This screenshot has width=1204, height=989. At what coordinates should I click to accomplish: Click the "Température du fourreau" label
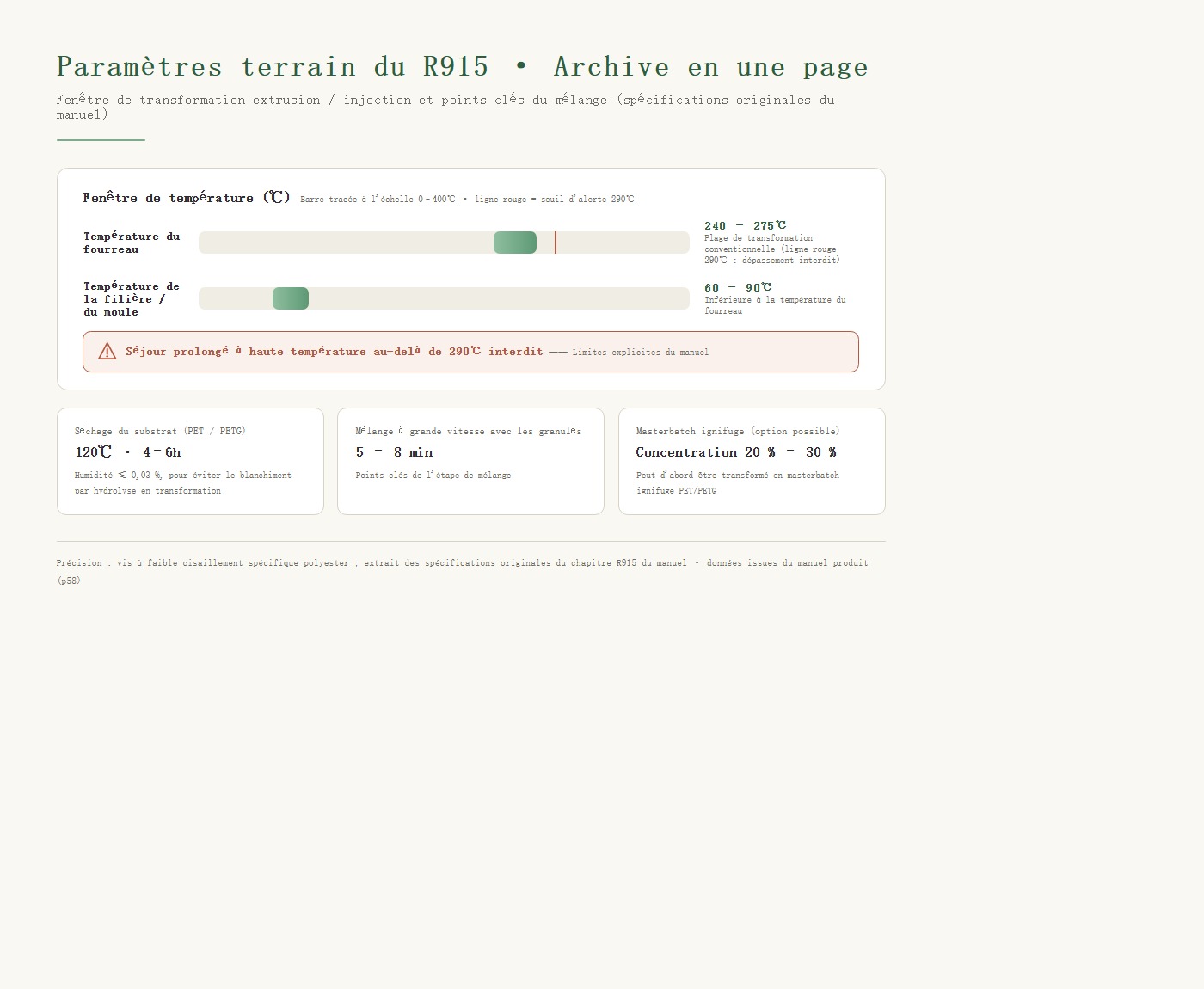coord(132,243)
